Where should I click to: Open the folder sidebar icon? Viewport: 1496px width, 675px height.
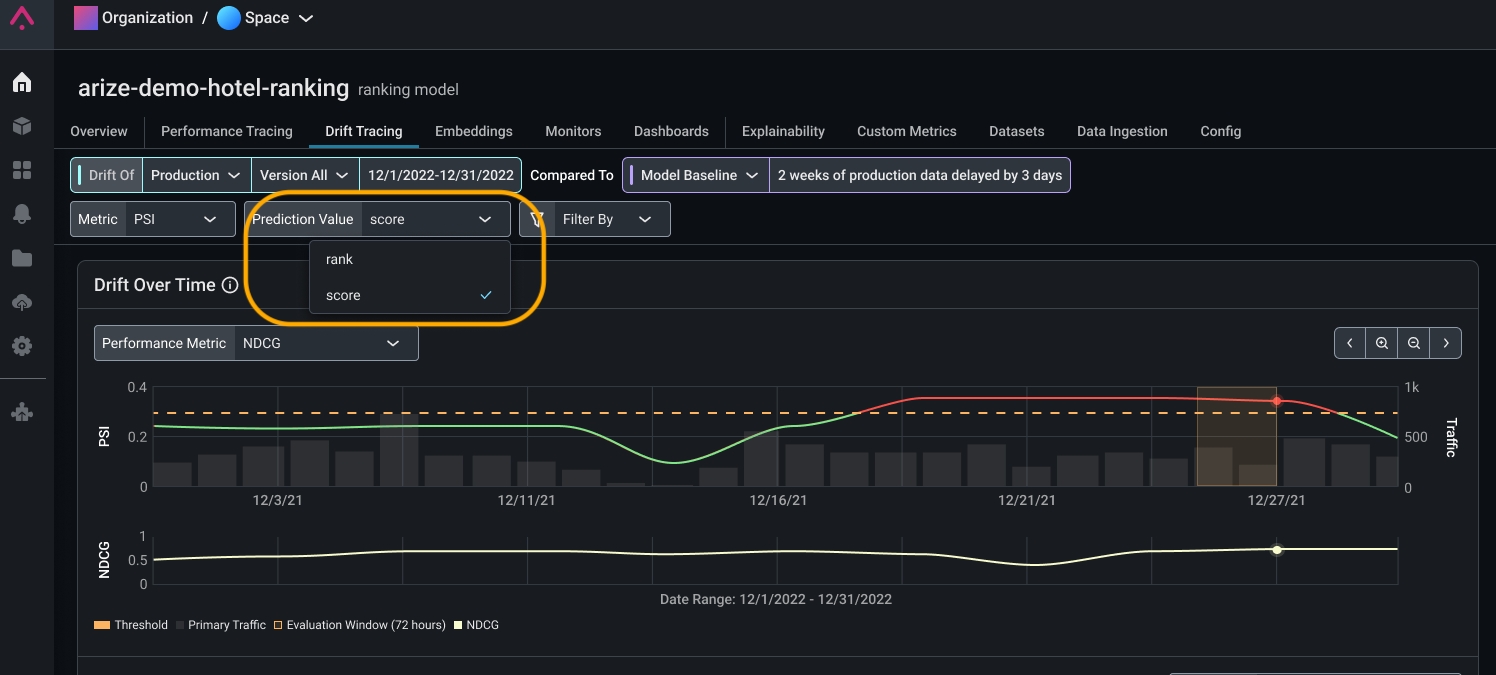[x=22, y=258]
